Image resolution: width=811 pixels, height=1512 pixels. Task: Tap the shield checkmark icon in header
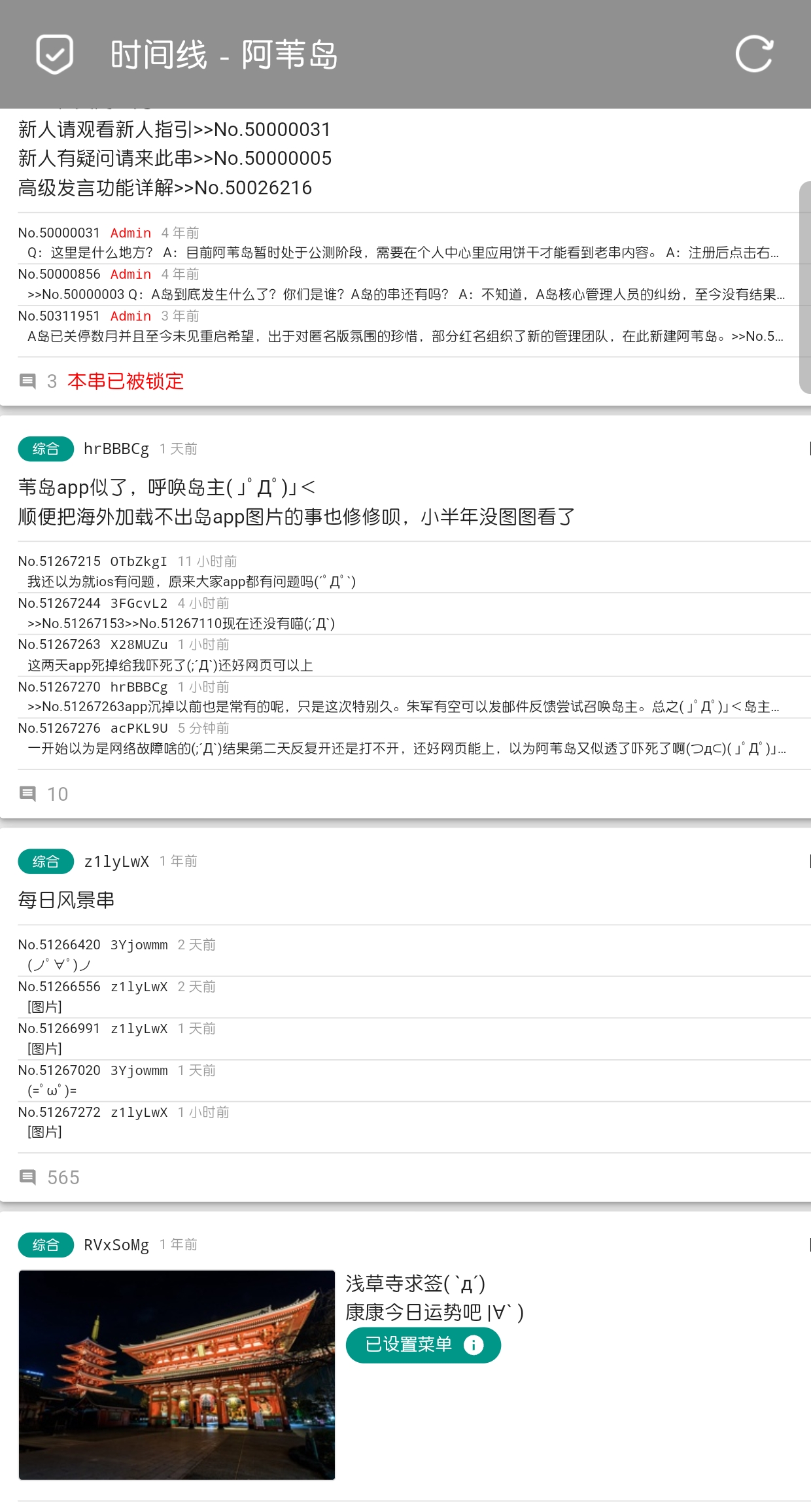click(54, 54)
